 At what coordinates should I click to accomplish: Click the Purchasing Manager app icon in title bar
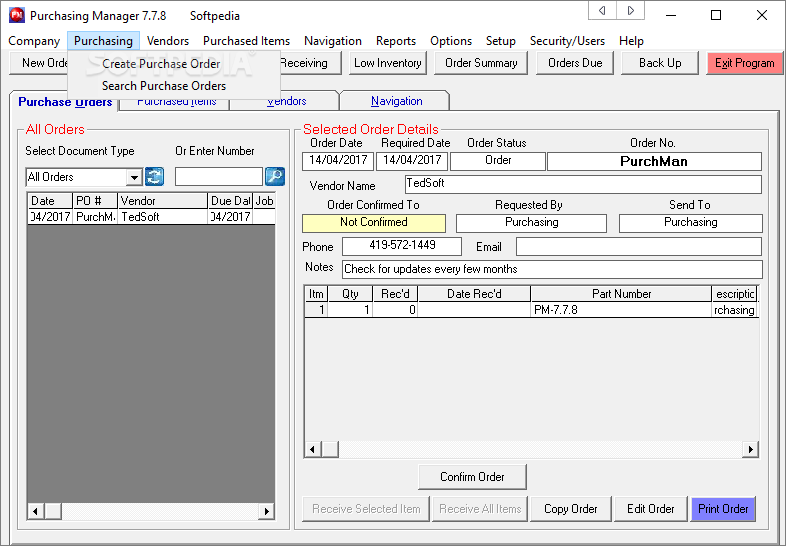click(x=17, y=16)
